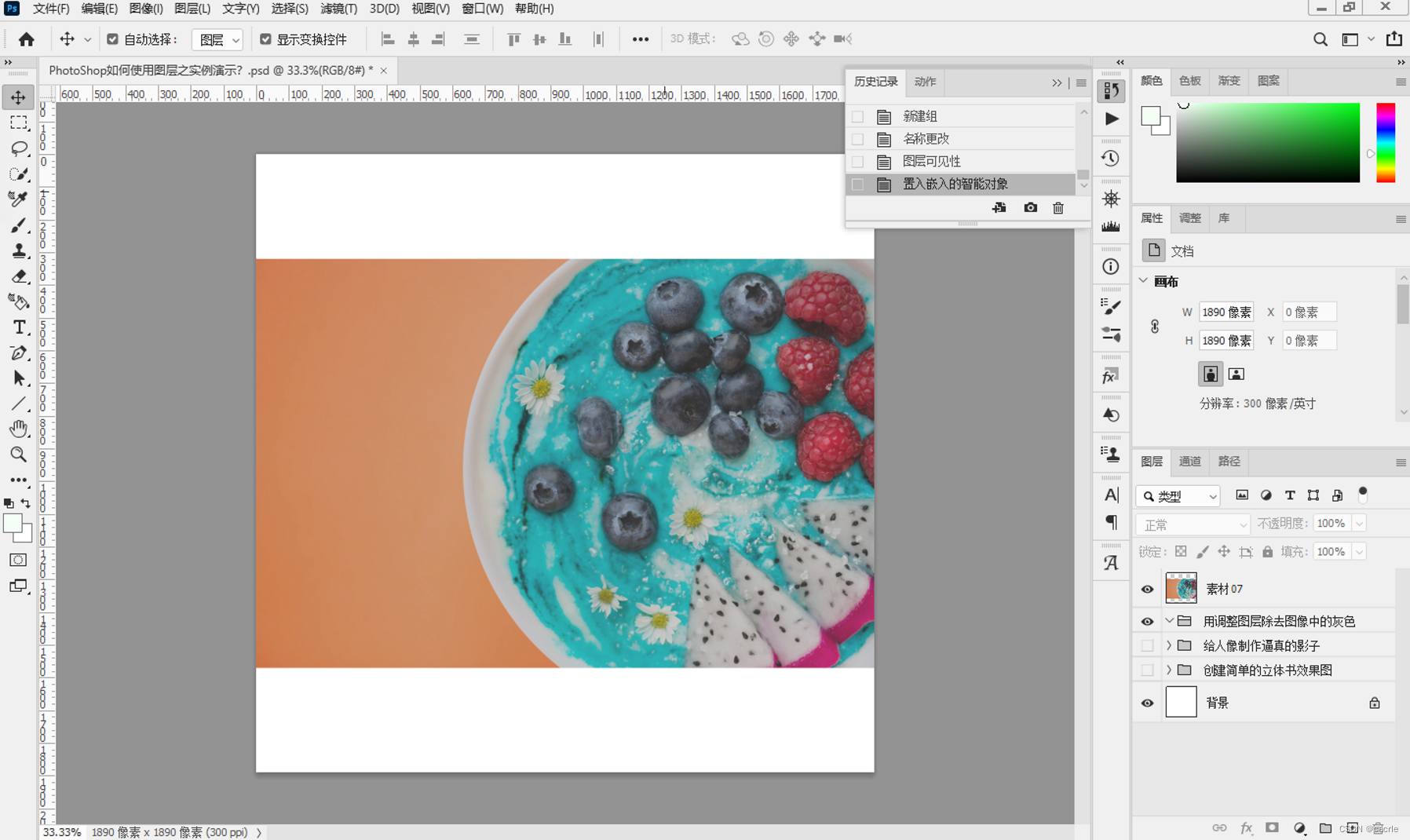
Task: Open the Auto-Select 图层 dropdown
Action: point(217,39)
